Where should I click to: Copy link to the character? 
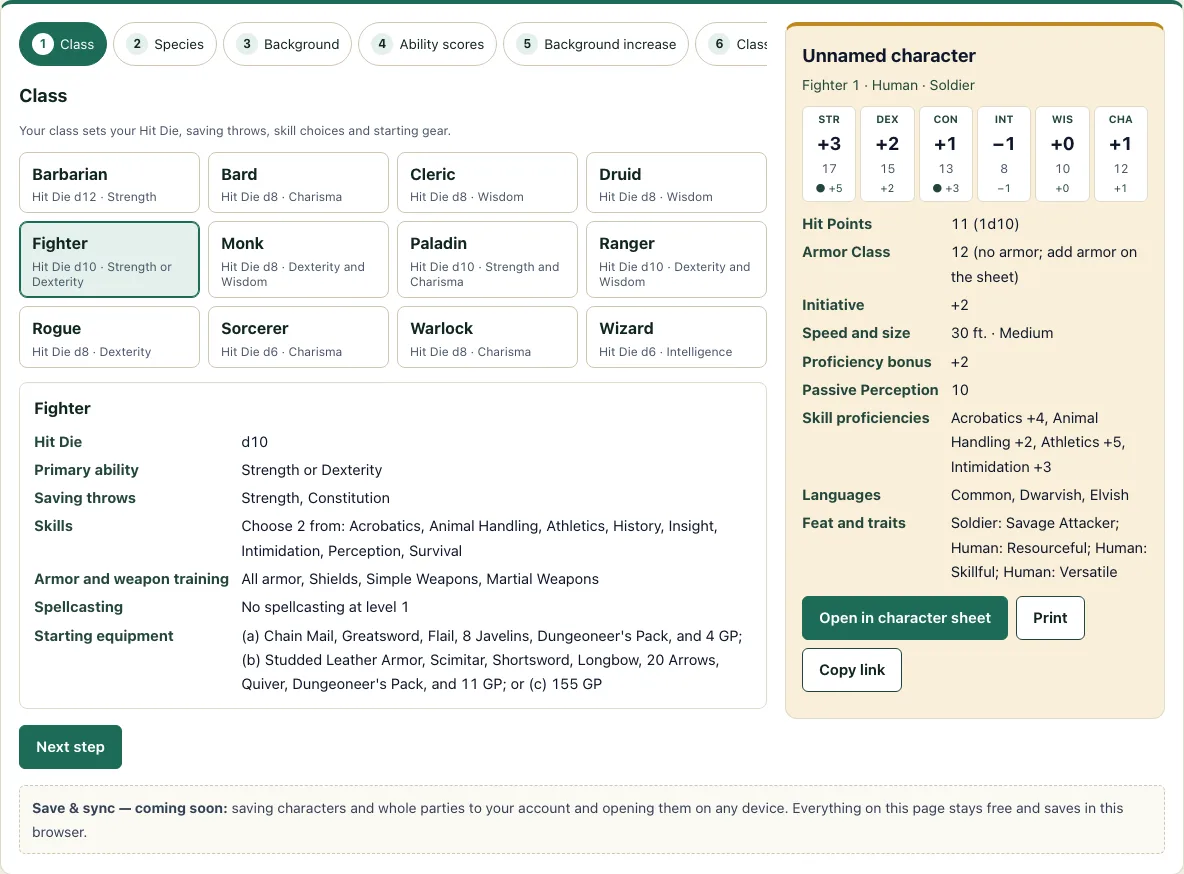pos(852,670)
